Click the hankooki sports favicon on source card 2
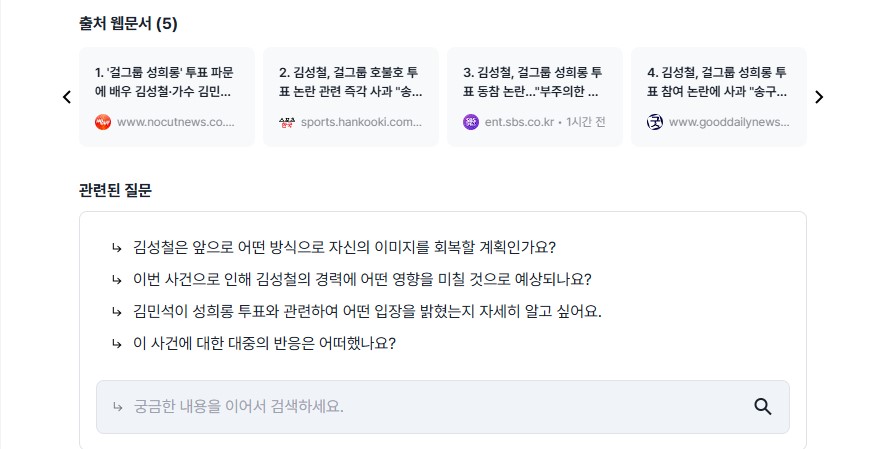Viewport: 881px width, 449px height. point(287,122)
